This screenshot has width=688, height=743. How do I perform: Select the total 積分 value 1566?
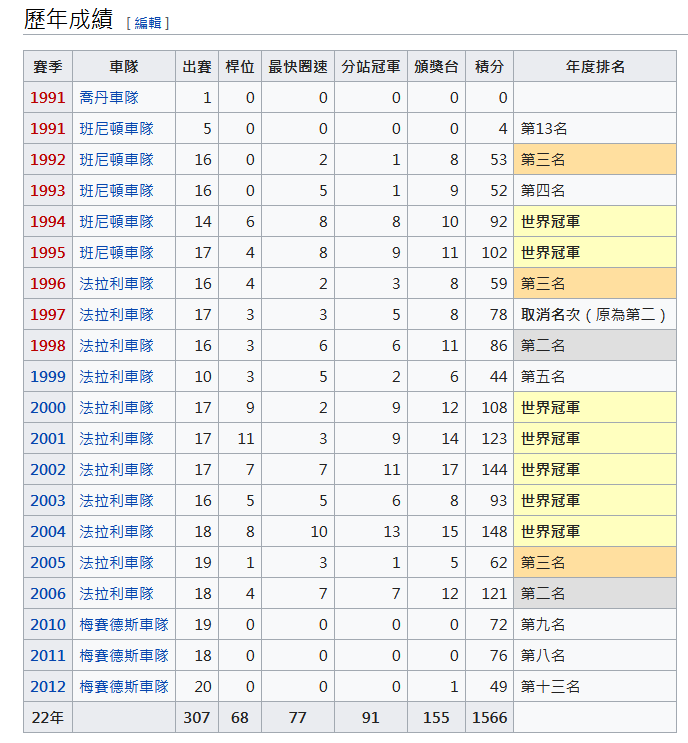tap(489, 717)
